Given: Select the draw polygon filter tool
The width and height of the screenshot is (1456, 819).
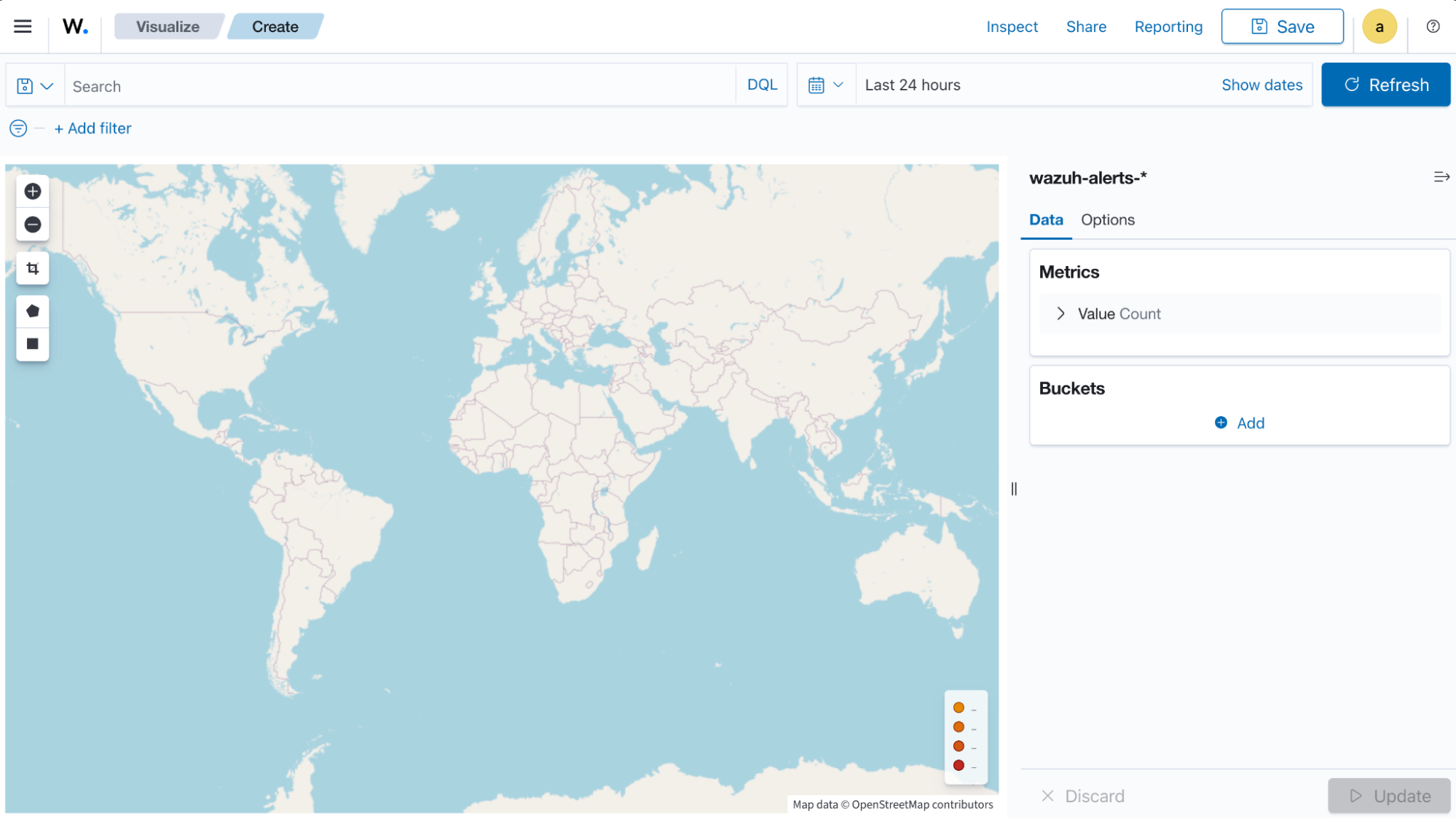Looking at the screenshot, I should [32, 310].
